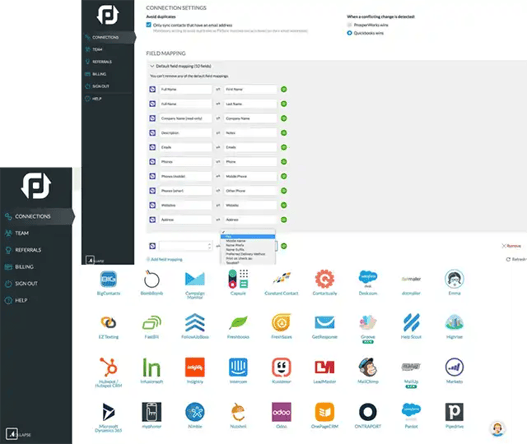Viewport: 527px width, 444px height.
Task: Click the COLLAPSE button in the enlarged sidebar
Action: [x=18, y=434]
